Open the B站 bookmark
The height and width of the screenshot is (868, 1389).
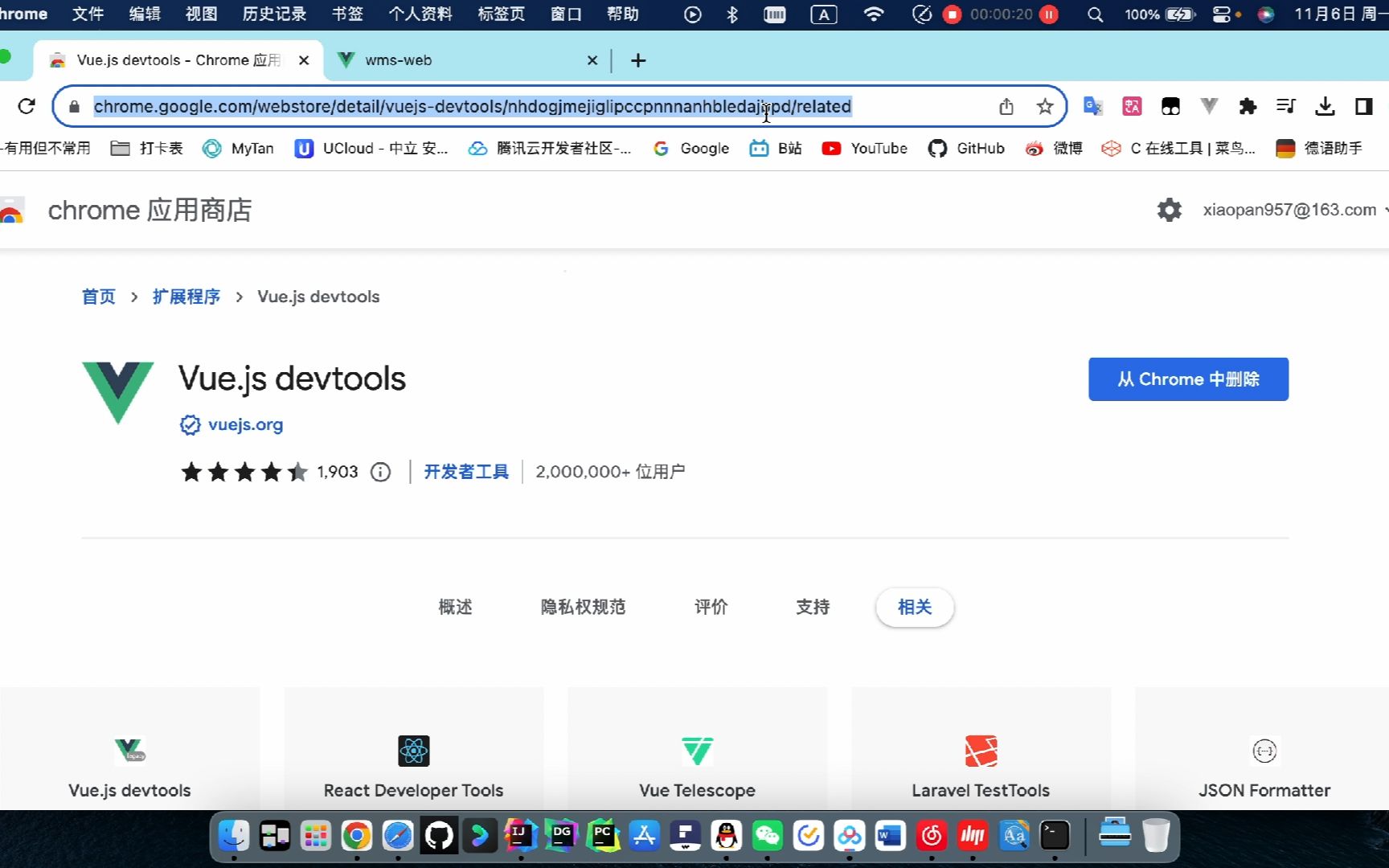(x=776, y=149)
